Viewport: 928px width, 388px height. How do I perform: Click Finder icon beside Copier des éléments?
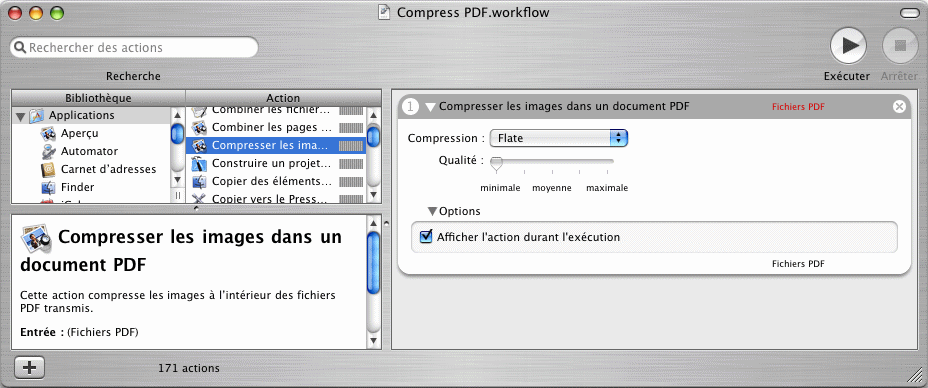(x=199, y=181)
